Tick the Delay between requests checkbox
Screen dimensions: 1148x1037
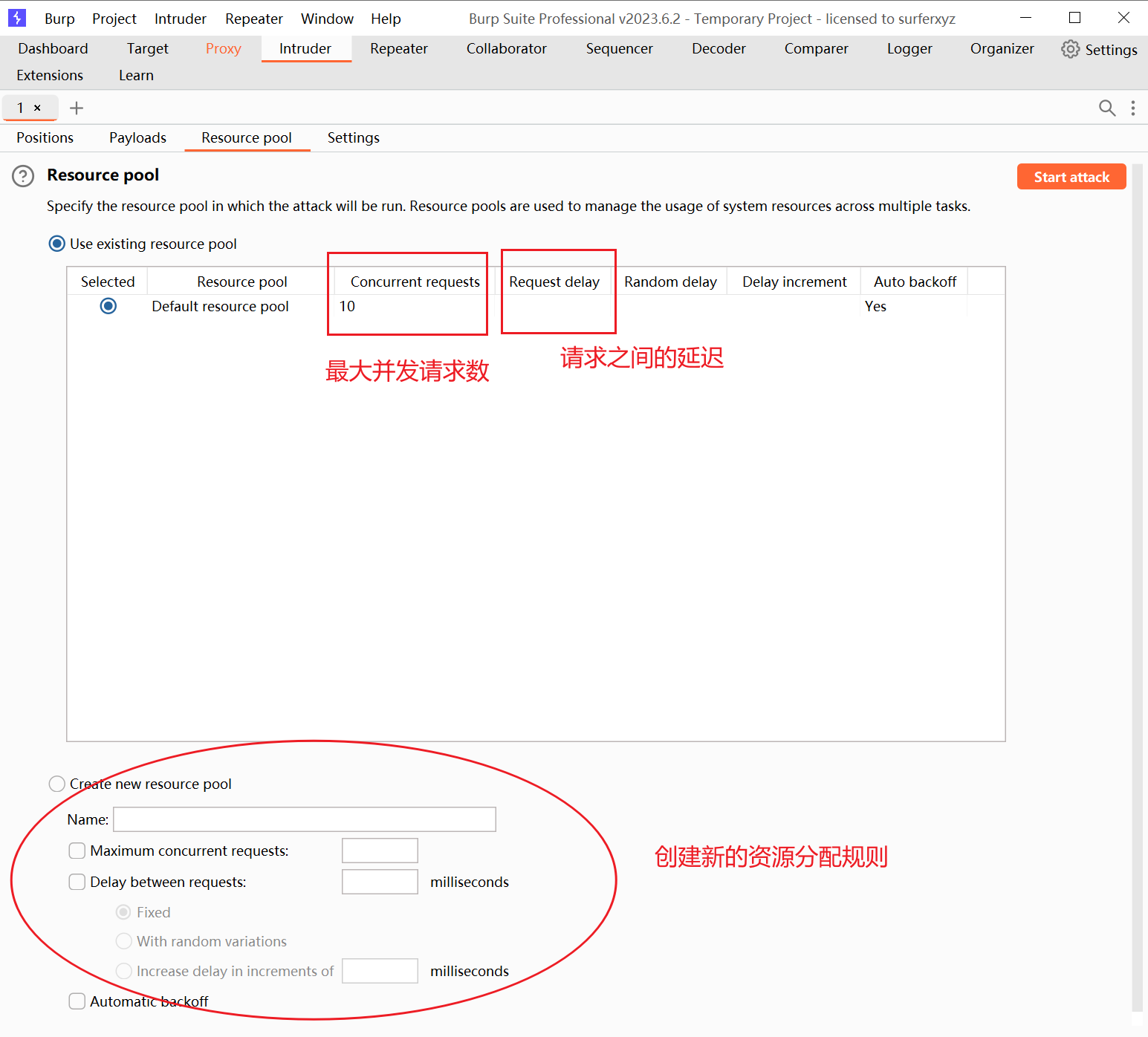pyautogui.click(x=77, y=882)
